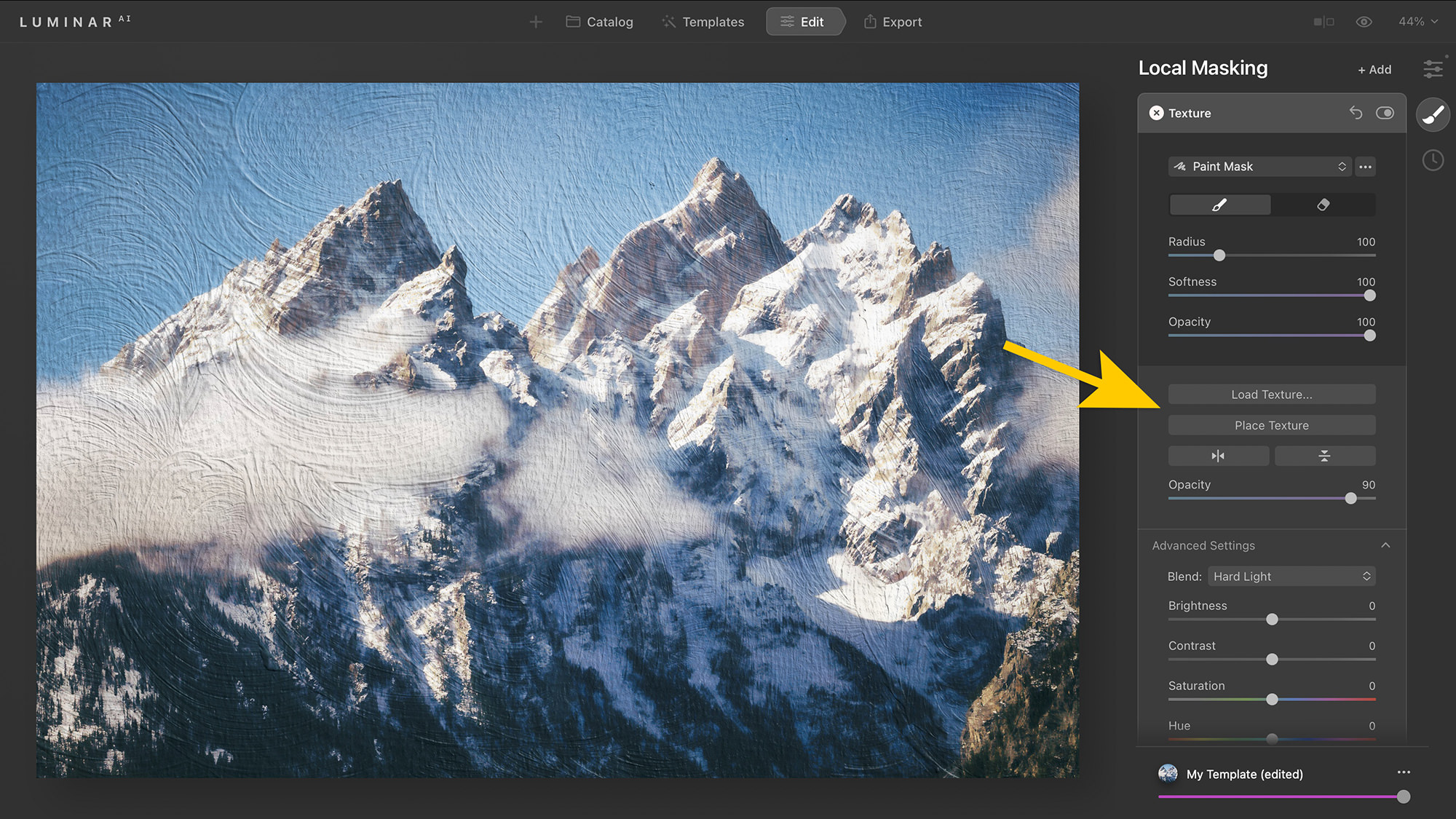Reset Texture edits with undo arrow
This screenshot has height=819, width=1456.
1356,113
